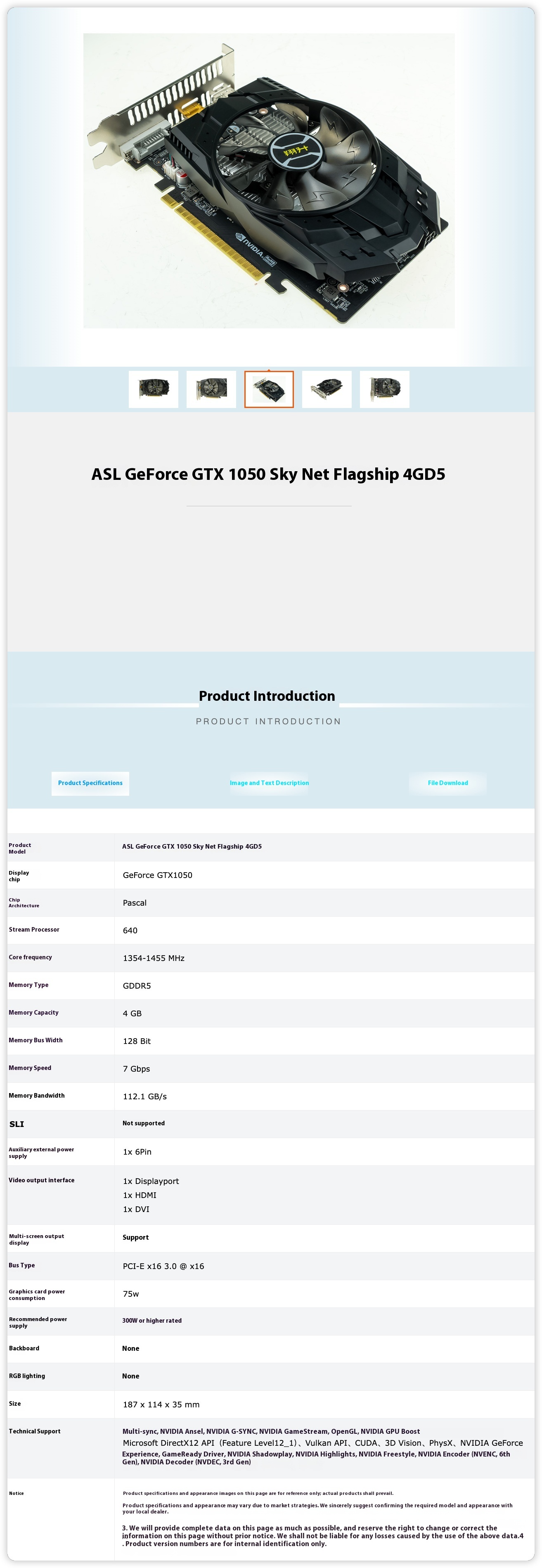The height and width of the screenshot is (1568, 542).
Task: Click the orange-bordered selected thumbnail
Action: (x=269, y=389)
